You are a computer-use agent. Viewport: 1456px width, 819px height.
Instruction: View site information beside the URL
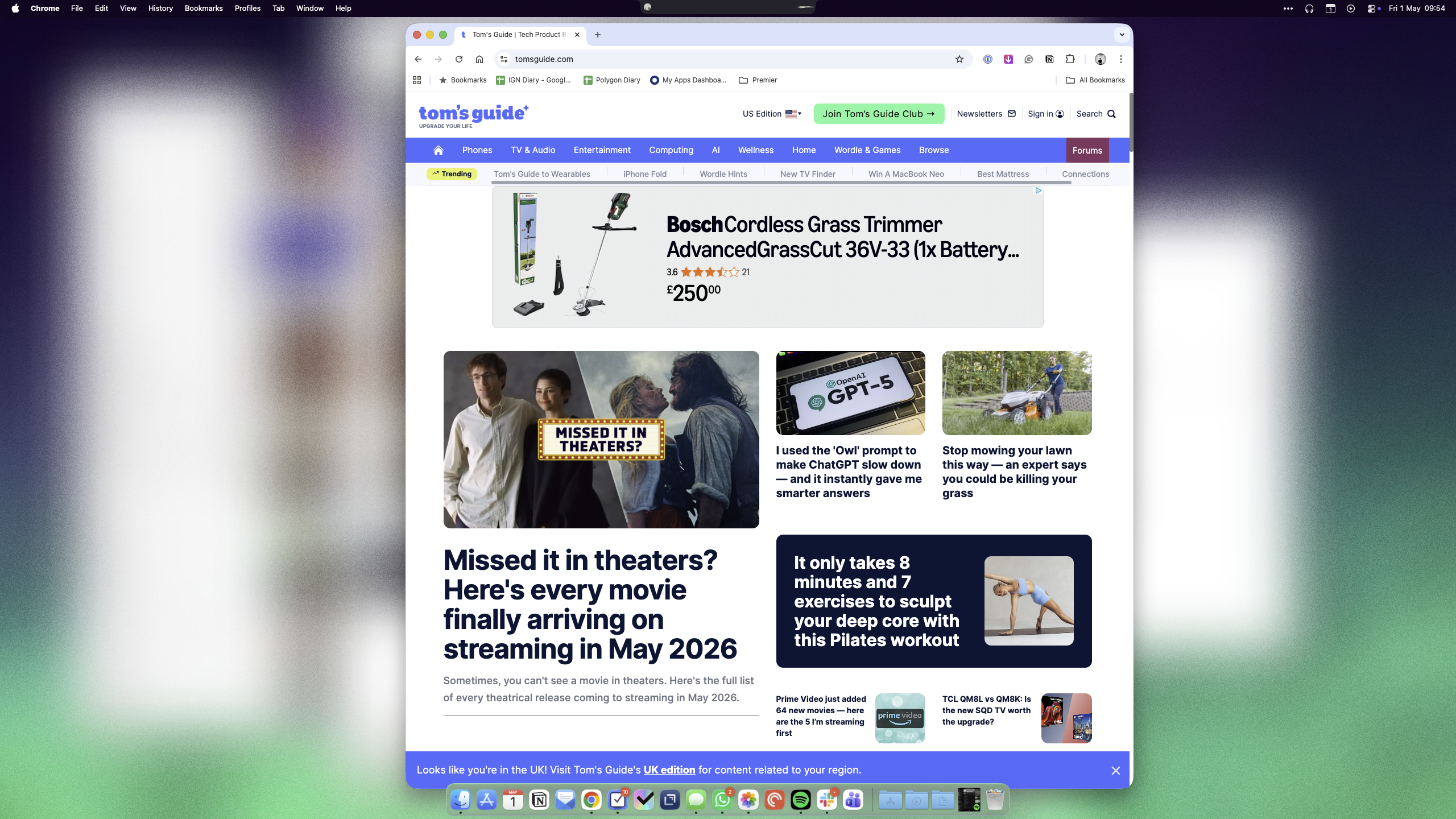click(x=503, y=59)
